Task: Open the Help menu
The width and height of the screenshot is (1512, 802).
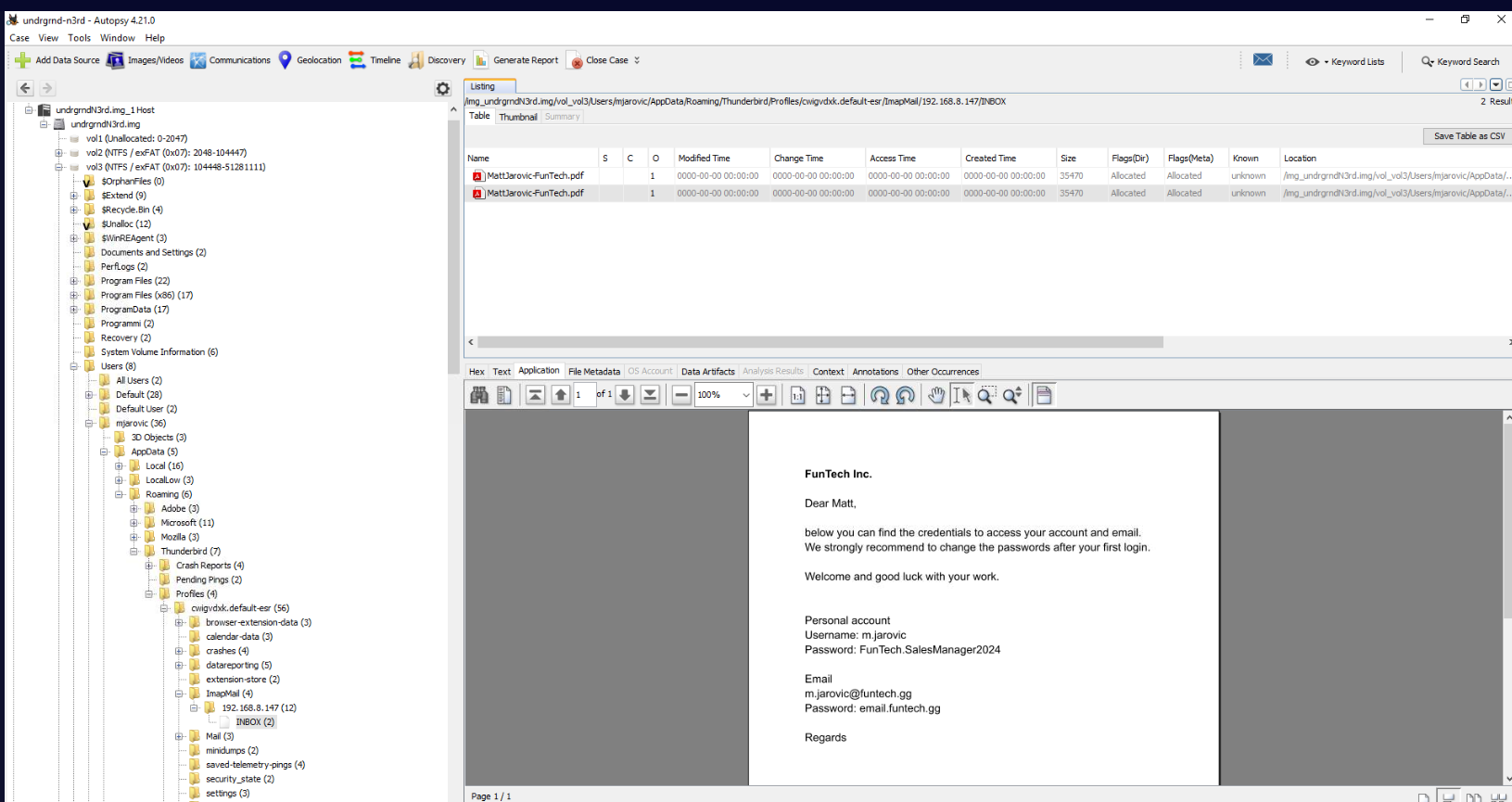Action: coord(155,38)
